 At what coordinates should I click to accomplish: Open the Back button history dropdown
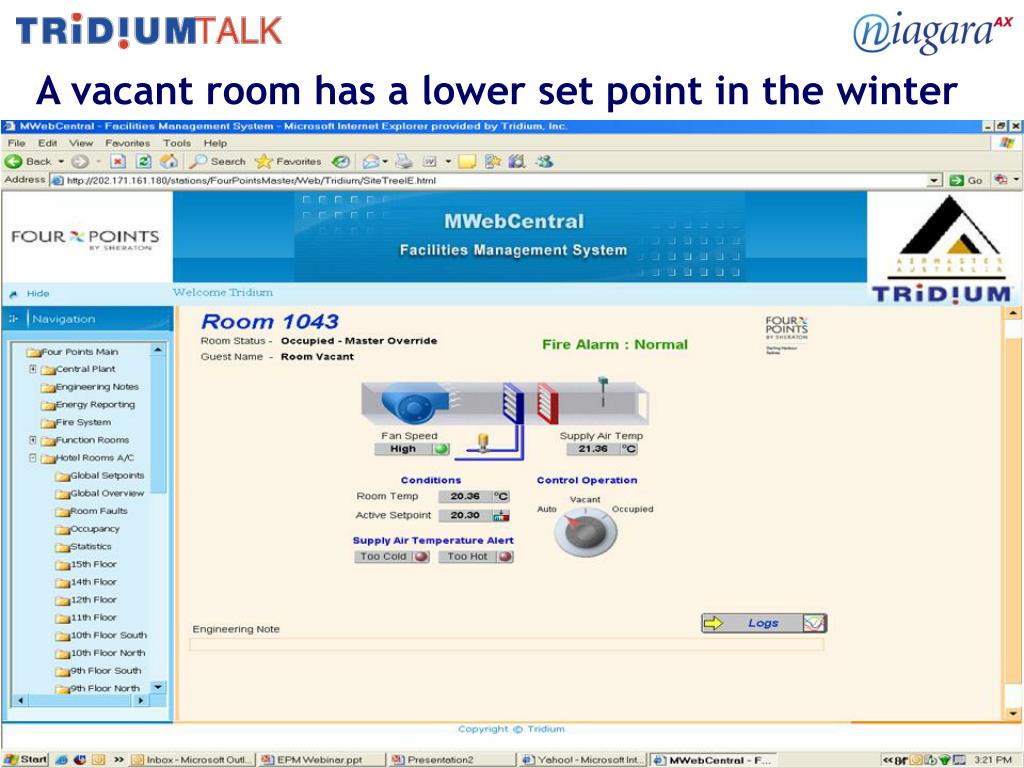click(61, 161)
